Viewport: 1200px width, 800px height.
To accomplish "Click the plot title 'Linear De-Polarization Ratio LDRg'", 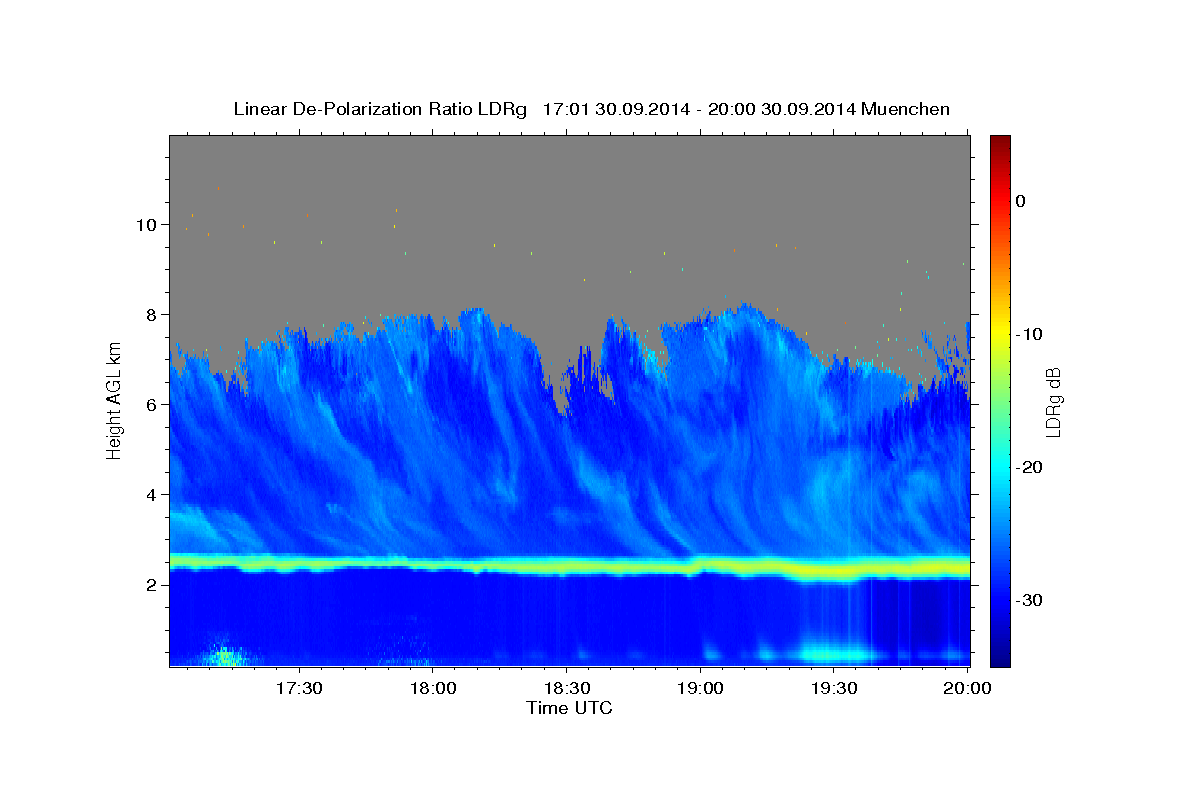I will tap(380, 109).
